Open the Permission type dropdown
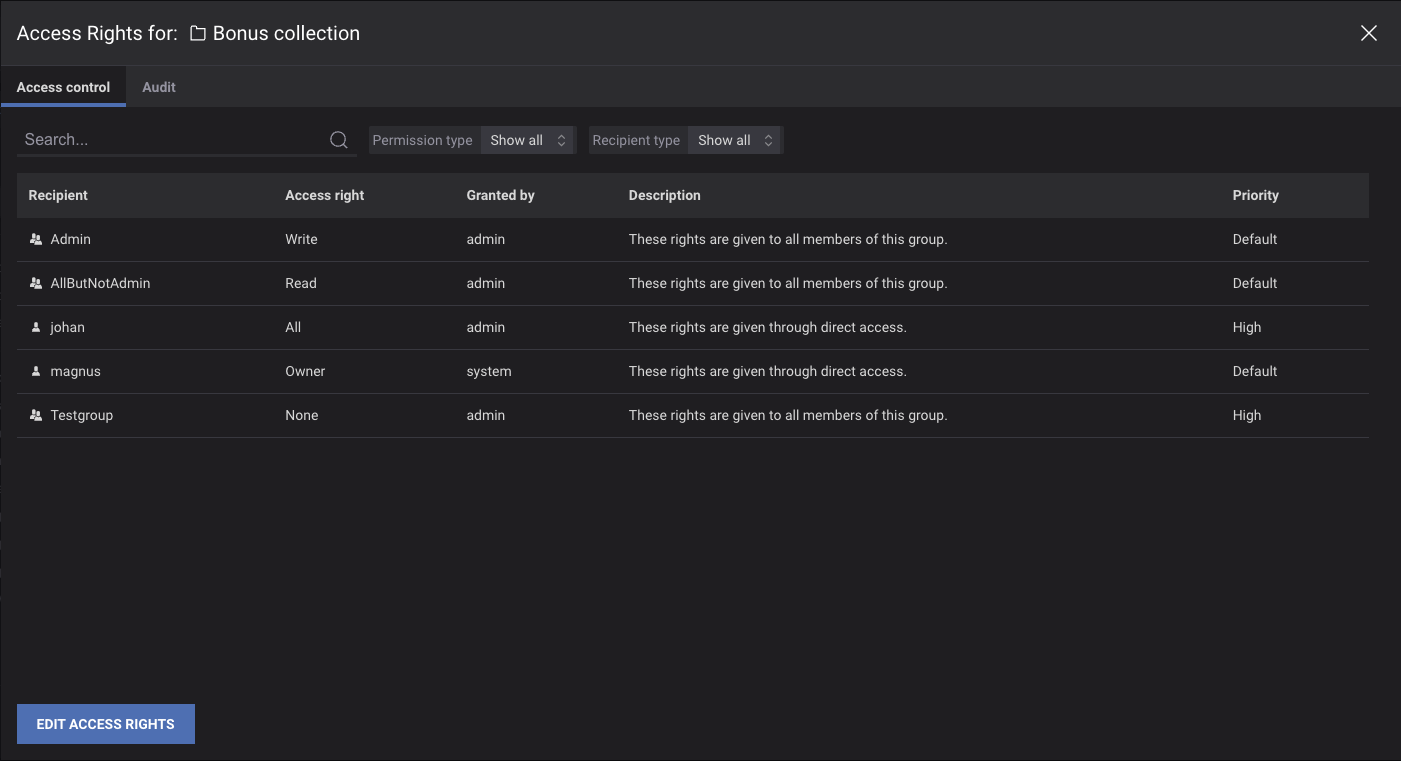The image size is (1401, 761). 528,140
